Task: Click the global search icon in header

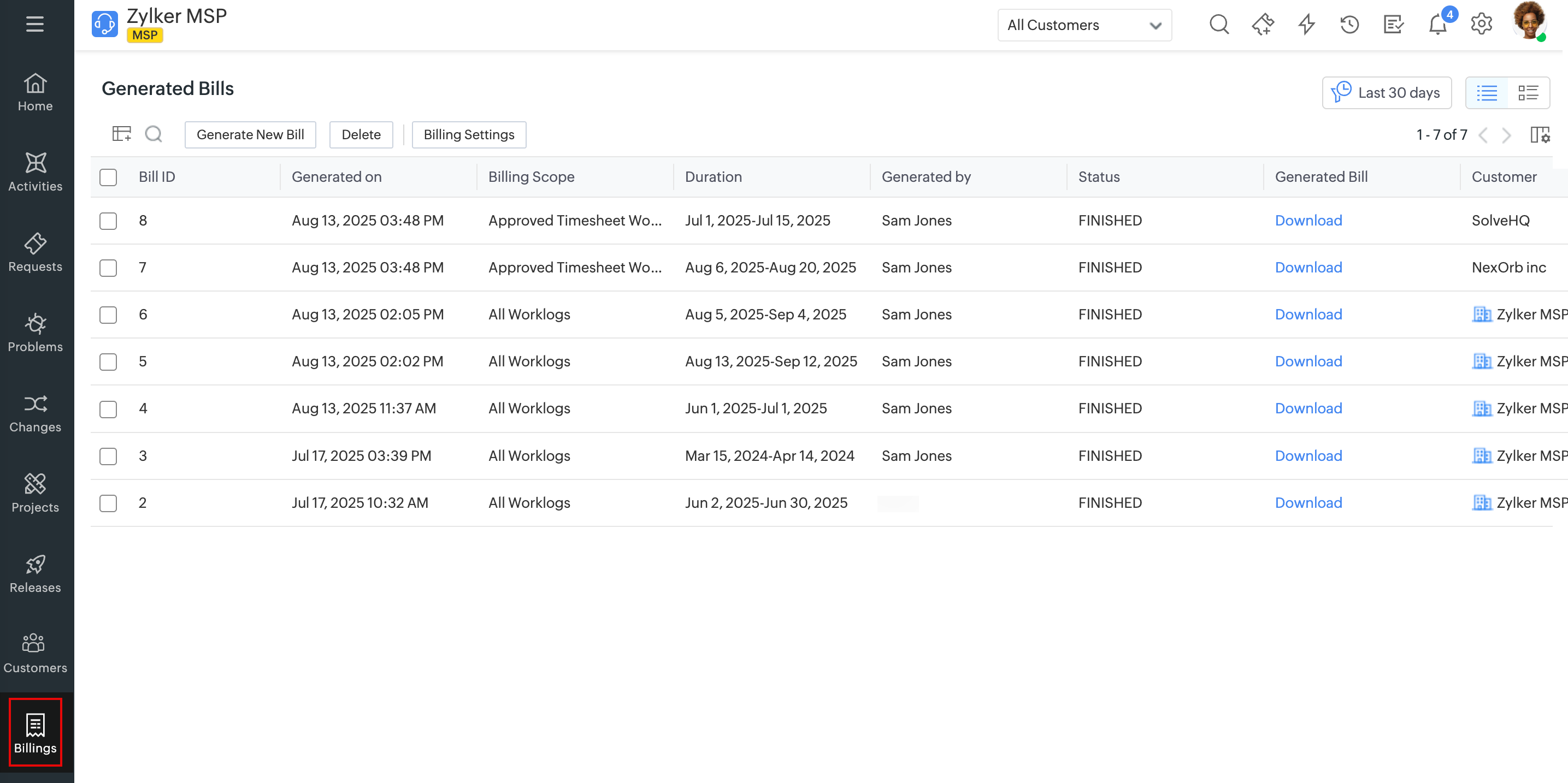Action: click(x=1218, y=25)
